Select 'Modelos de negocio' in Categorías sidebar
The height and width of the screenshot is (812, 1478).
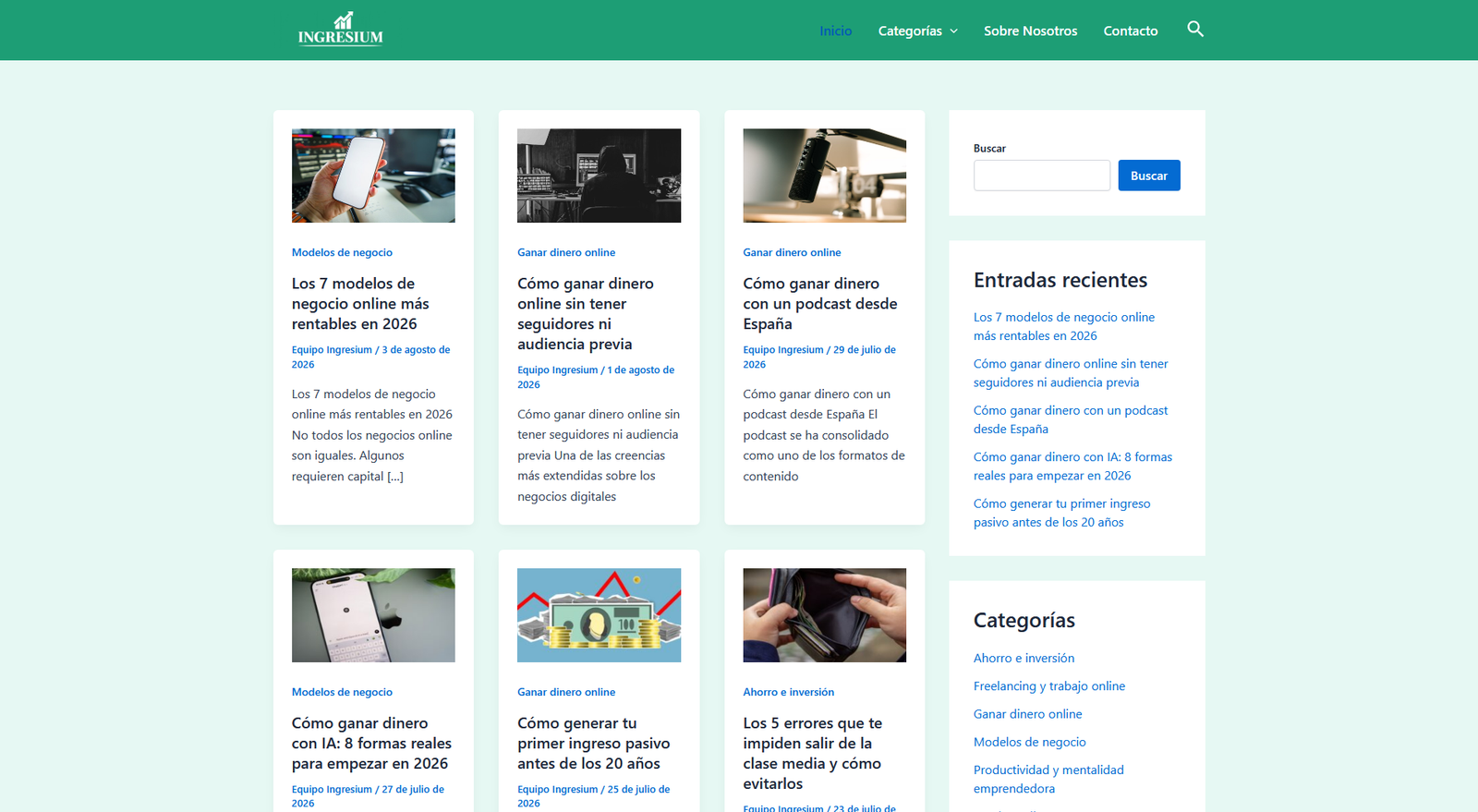(x=1029, y=742)
